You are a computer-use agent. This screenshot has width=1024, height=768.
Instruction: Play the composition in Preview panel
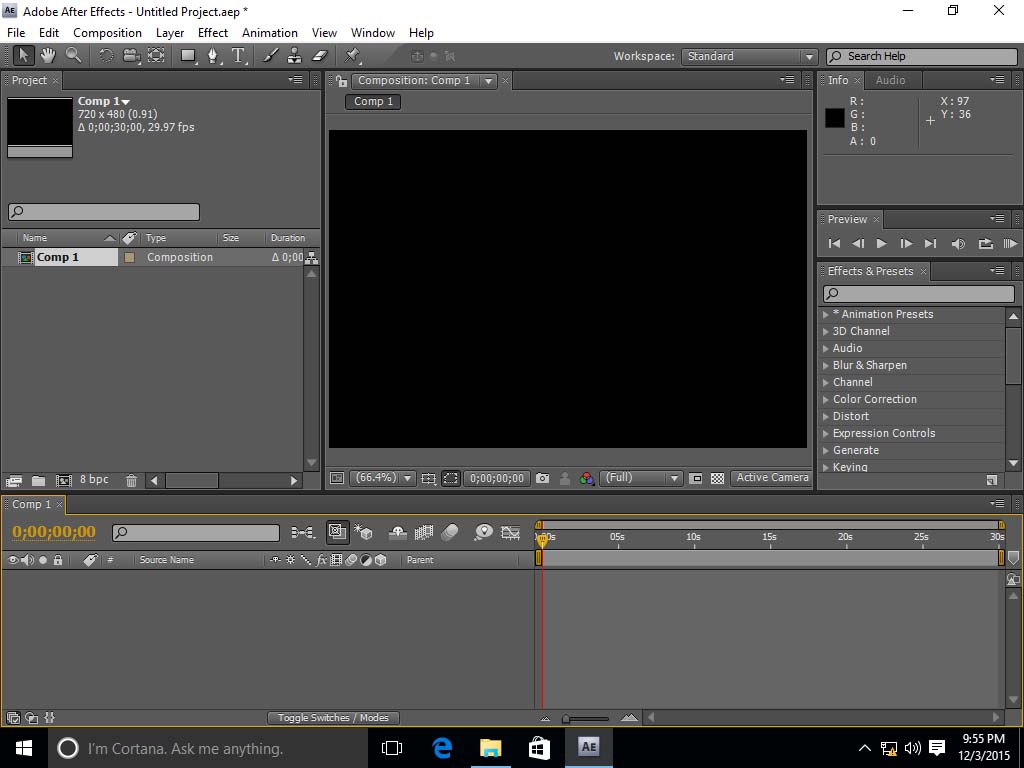pos(881,244)
